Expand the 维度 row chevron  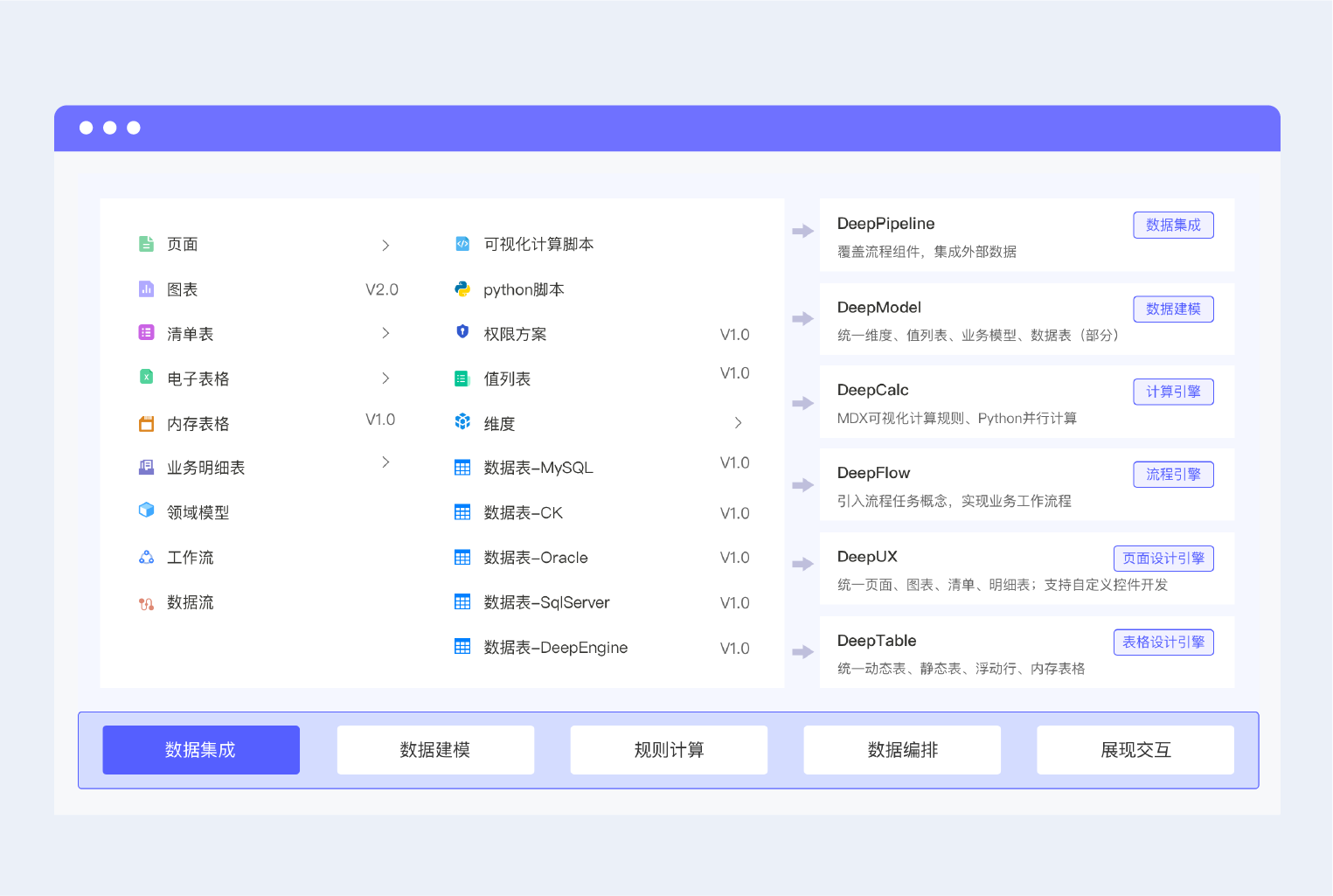pyautogui.click(x=738, y=422)
